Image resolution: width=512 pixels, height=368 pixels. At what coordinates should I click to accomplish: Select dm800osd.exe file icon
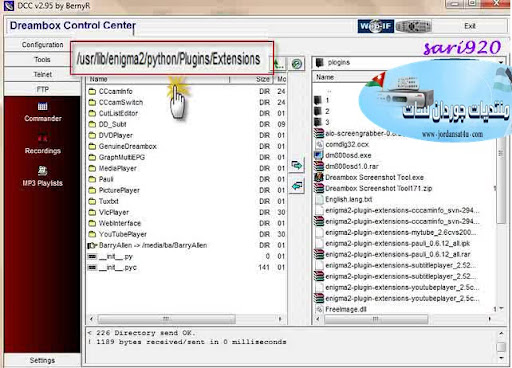coord(319,155)
